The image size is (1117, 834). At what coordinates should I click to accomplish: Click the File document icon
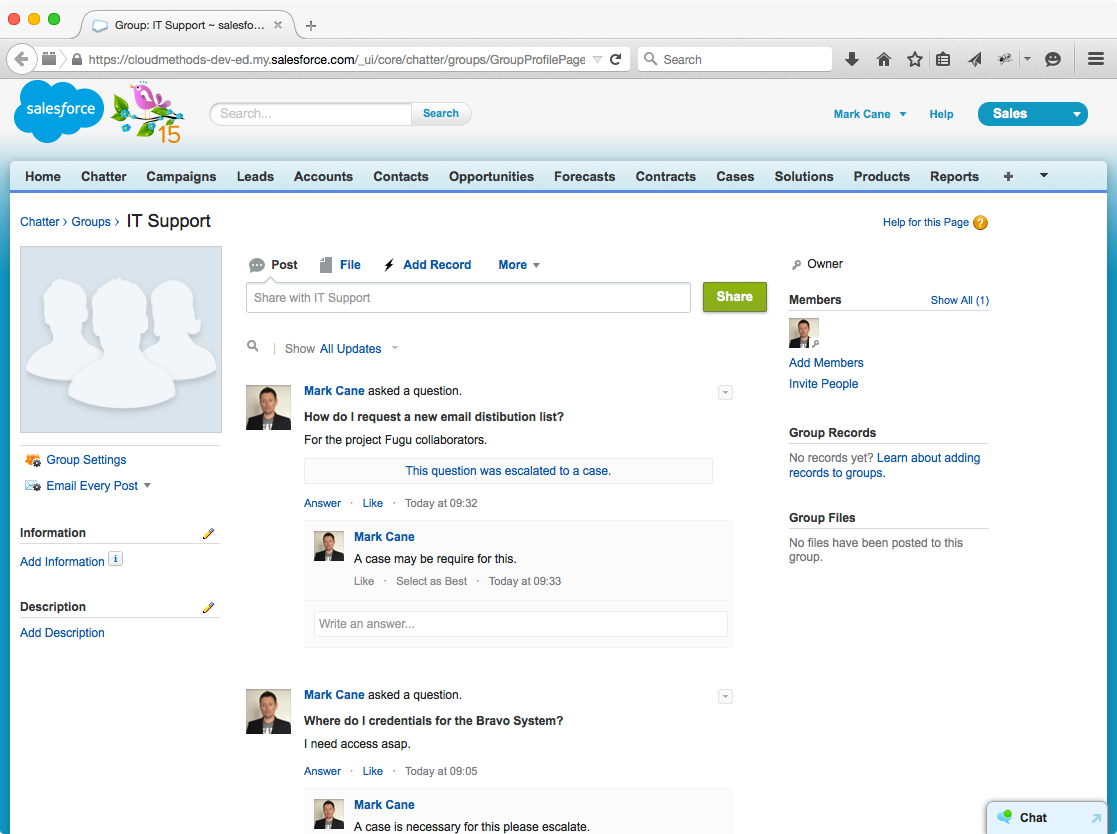point(326,265)
